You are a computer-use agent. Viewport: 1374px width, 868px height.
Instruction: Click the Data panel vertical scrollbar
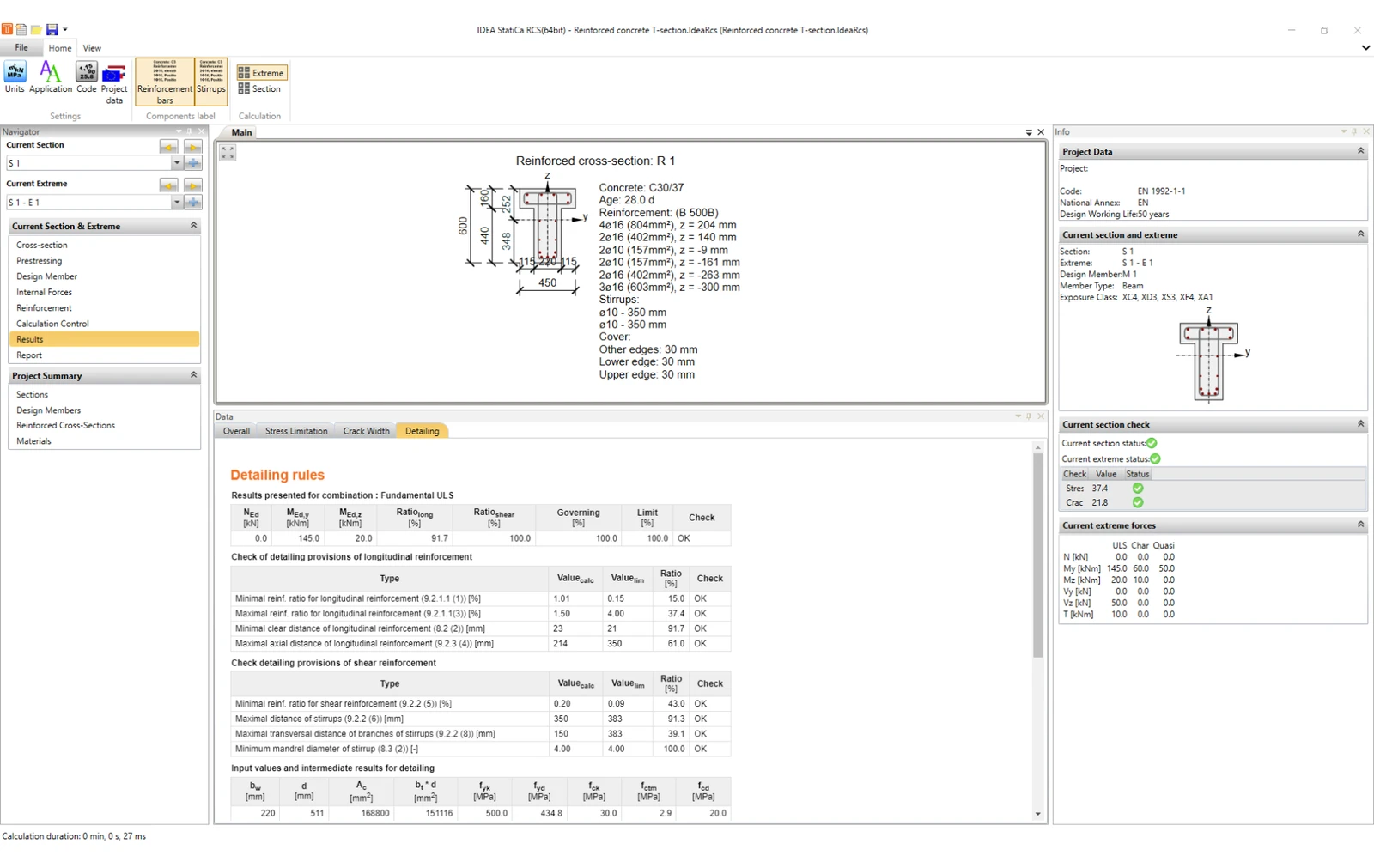tap(1037, 631)
